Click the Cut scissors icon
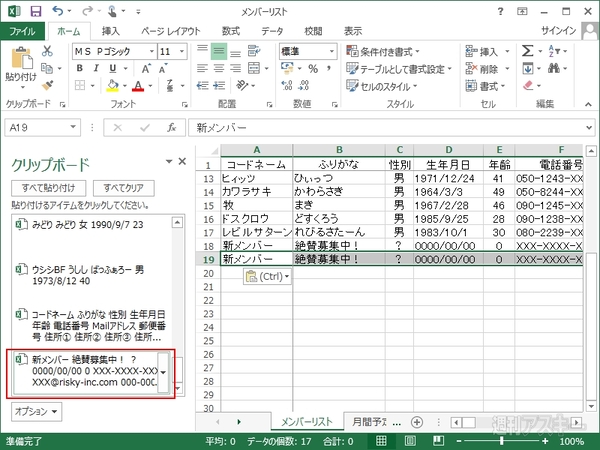Viewport: 600px width, 450px height. (47, 51)
